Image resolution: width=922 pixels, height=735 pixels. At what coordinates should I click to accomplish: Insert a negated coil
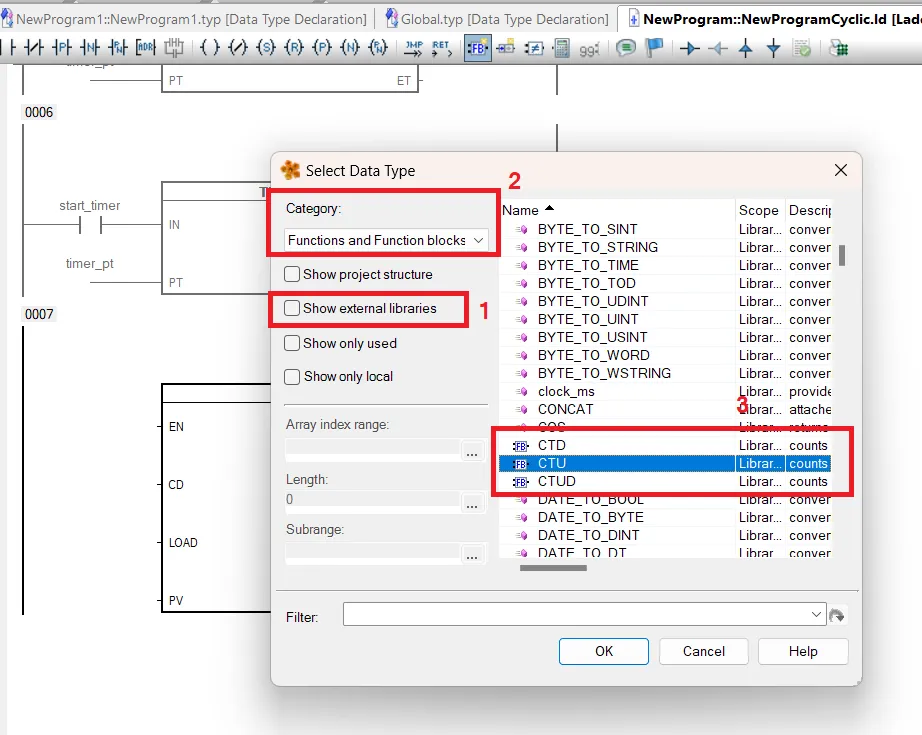coord(238,48)
